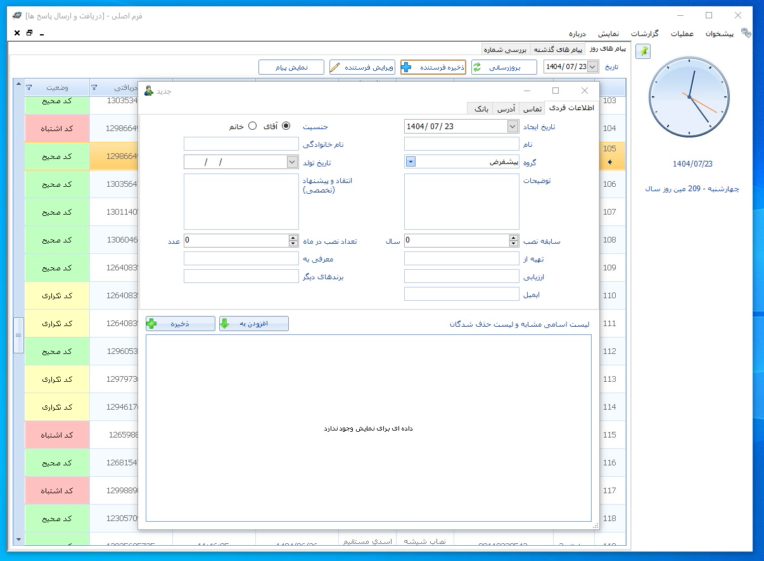Click the نام input field

coord(461,144)
